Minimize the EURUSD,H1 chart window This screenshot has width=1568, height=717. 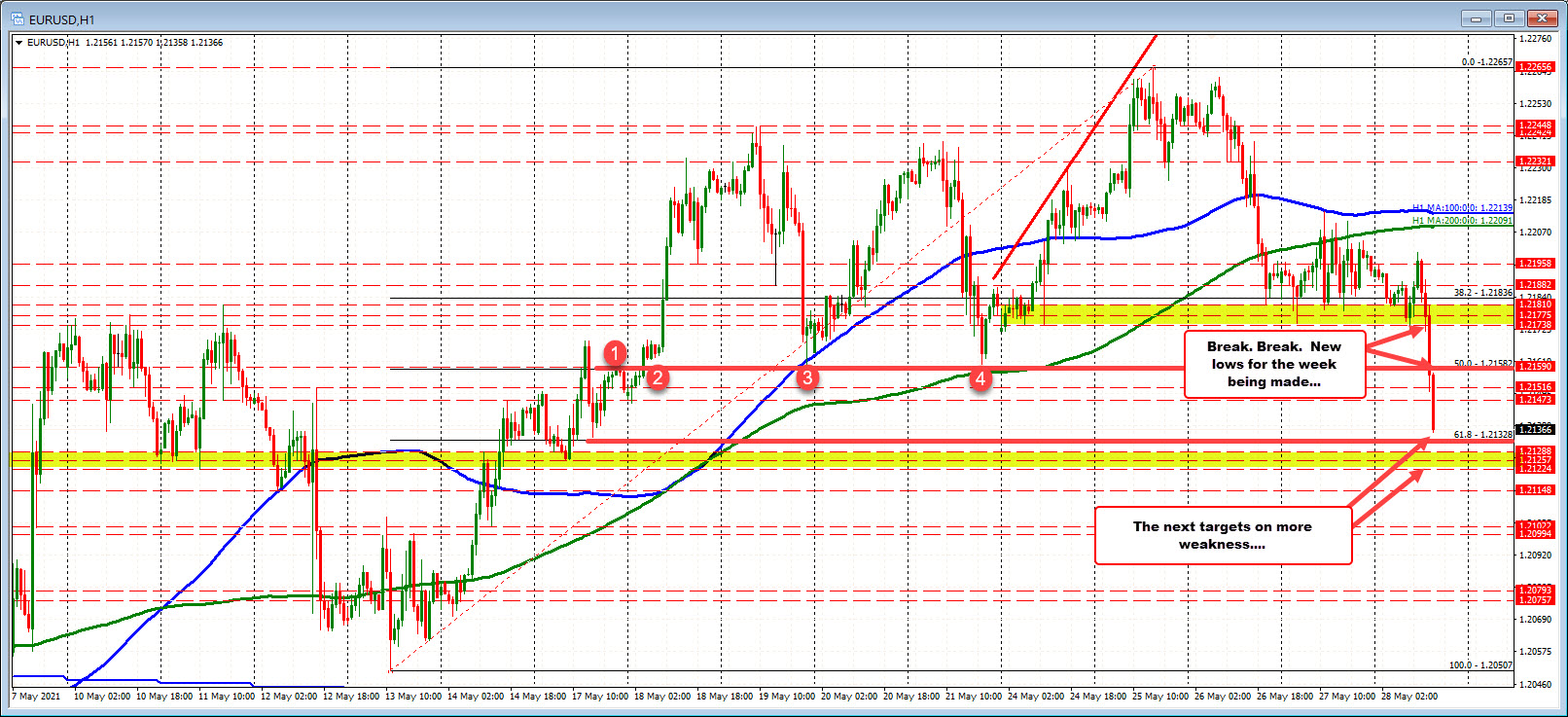(x=1476, y=18)
